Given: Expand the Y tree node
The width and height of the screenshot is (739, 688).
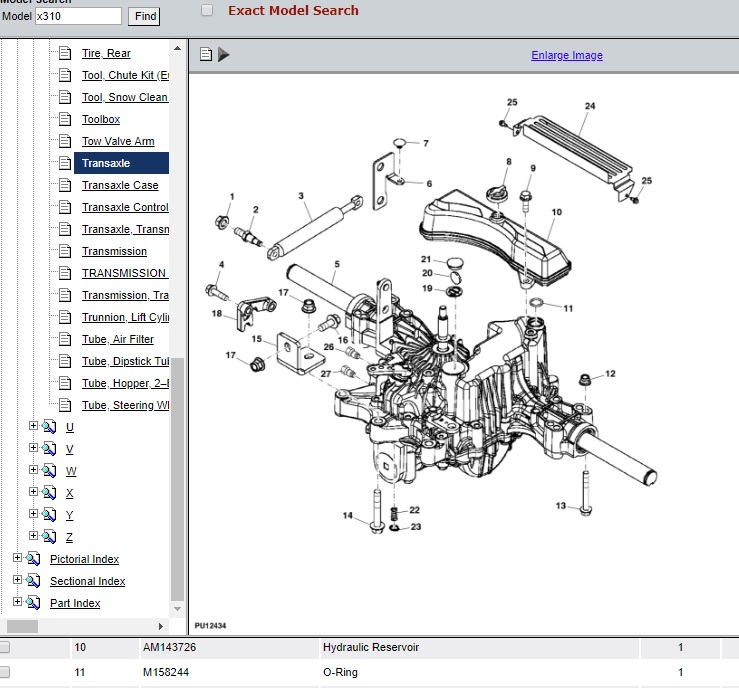Looking at the screenshot, I should tap(33, 513).
